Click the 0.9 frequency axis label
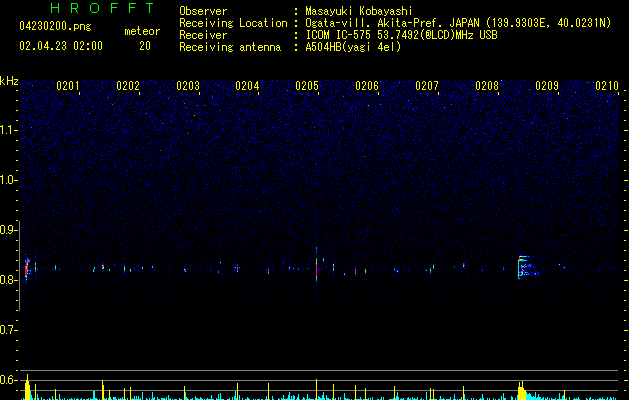The width and height of the screenshot is (629, 400). tap(8, 230)
